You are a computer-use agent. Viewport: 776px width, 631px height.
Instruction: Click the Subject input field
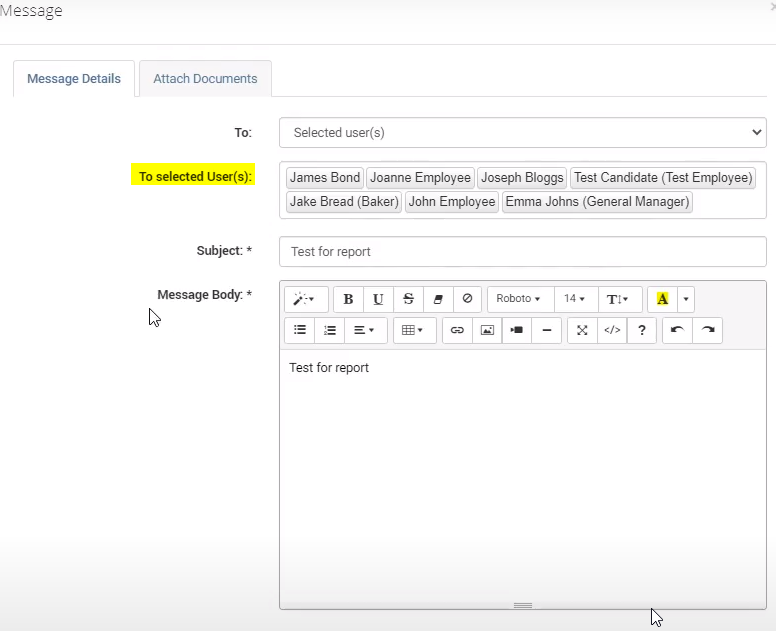[523, 251]
